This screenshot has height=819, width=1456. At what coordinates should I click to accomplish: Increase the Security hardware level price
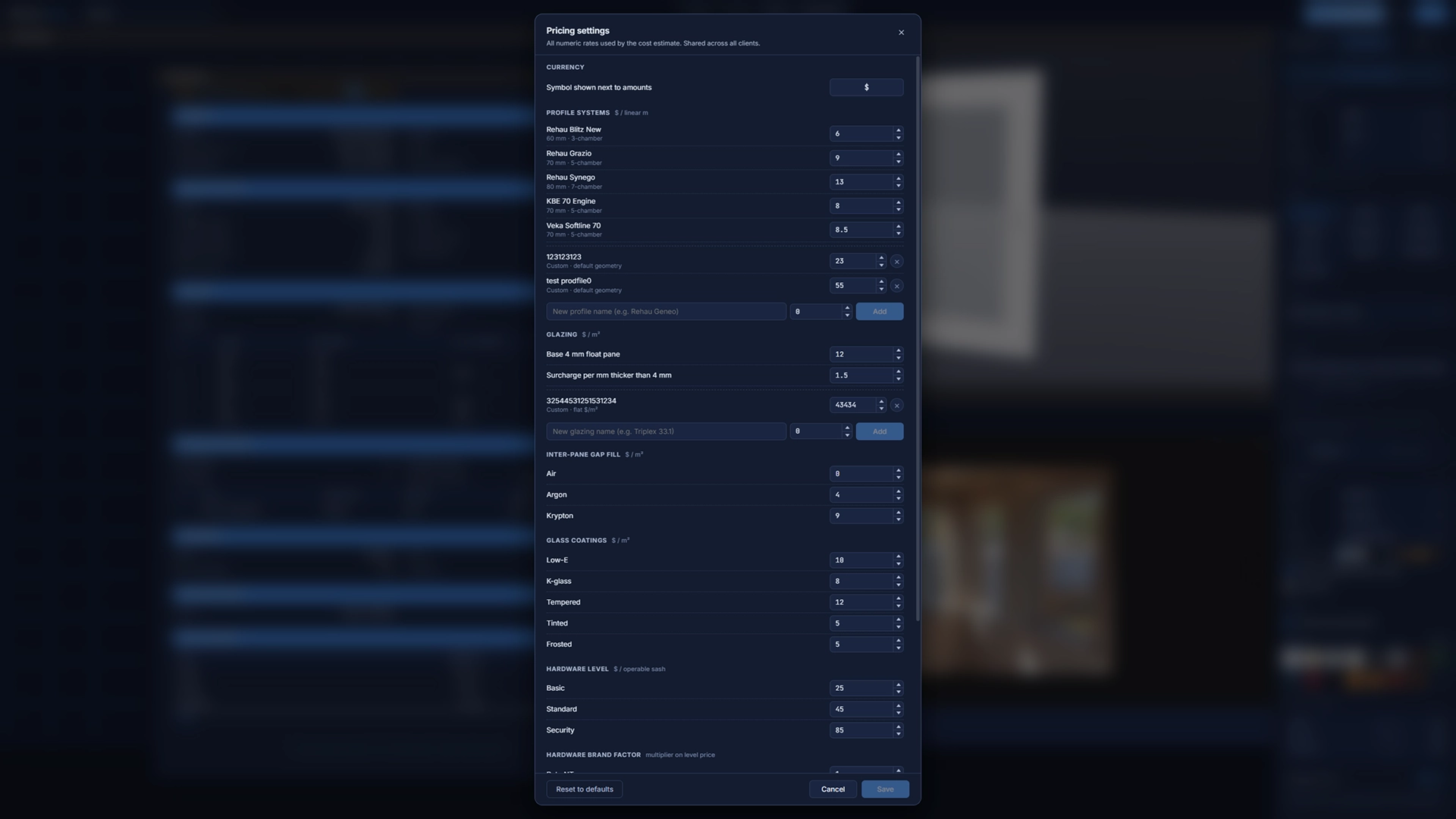[x=899, y=726]
